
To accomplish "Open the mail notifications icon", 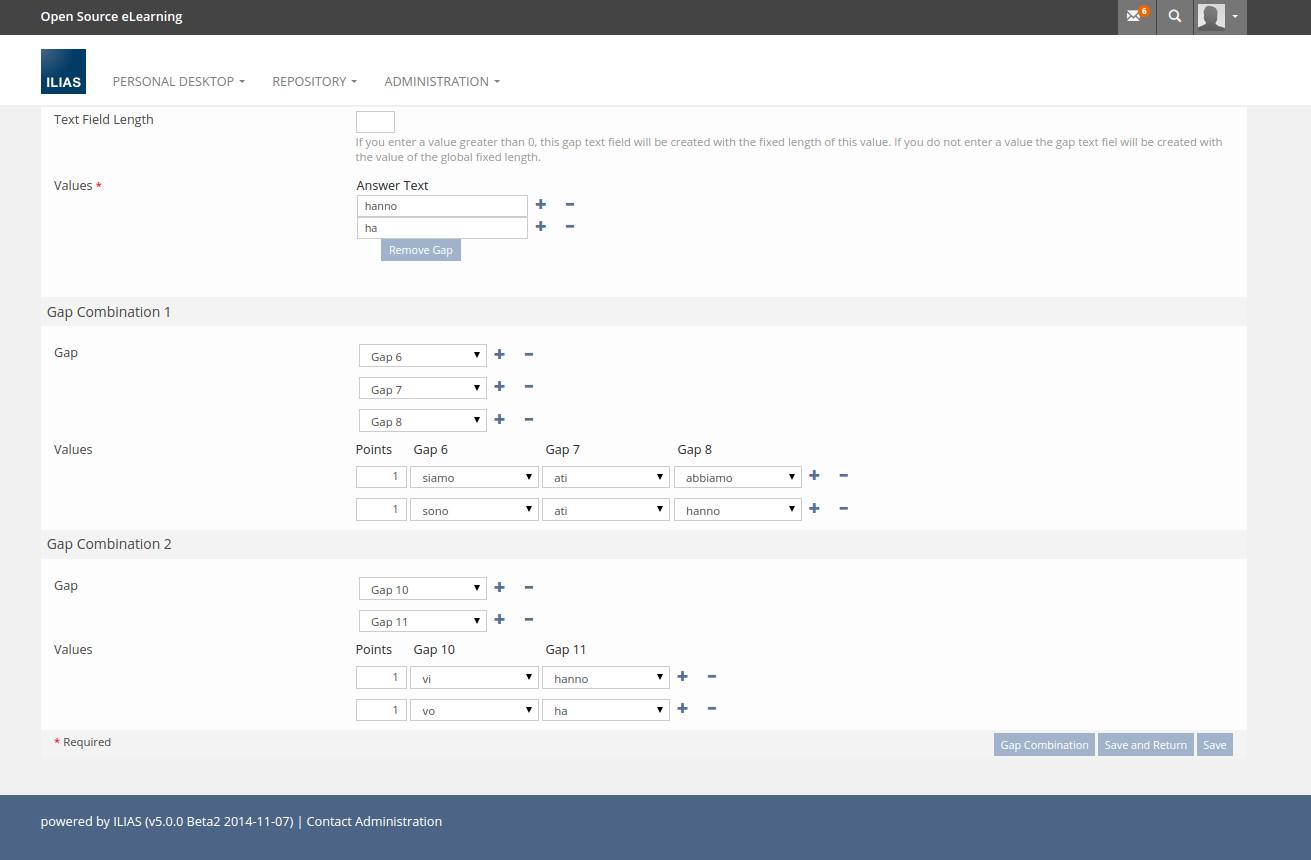I will click(1135, 17).
